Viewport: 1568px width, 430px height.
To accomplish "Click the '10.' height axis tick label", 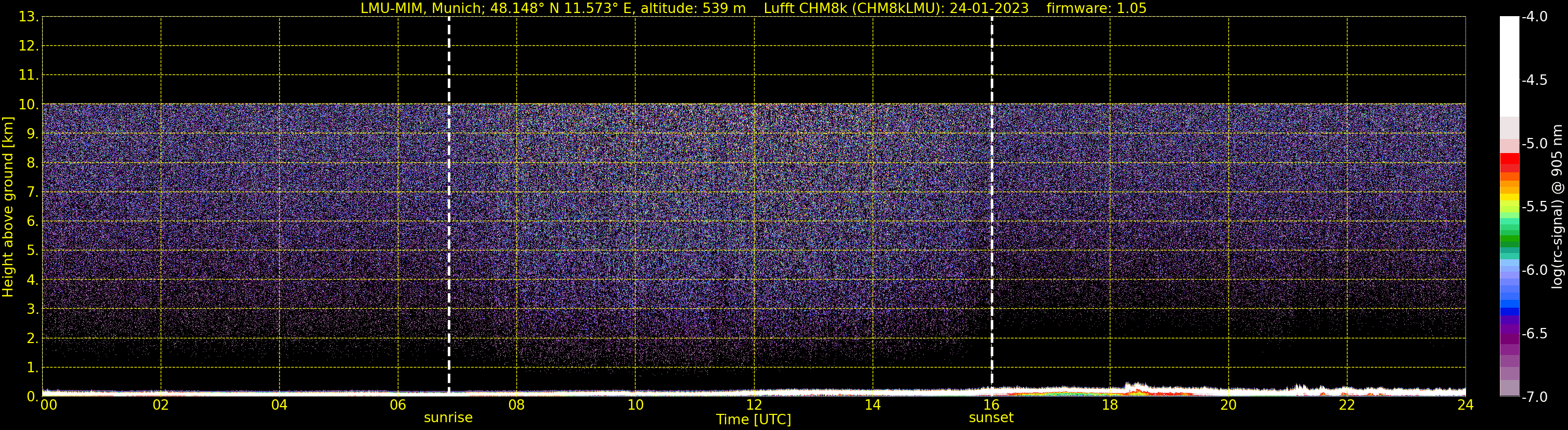I will tap(29, 104).
